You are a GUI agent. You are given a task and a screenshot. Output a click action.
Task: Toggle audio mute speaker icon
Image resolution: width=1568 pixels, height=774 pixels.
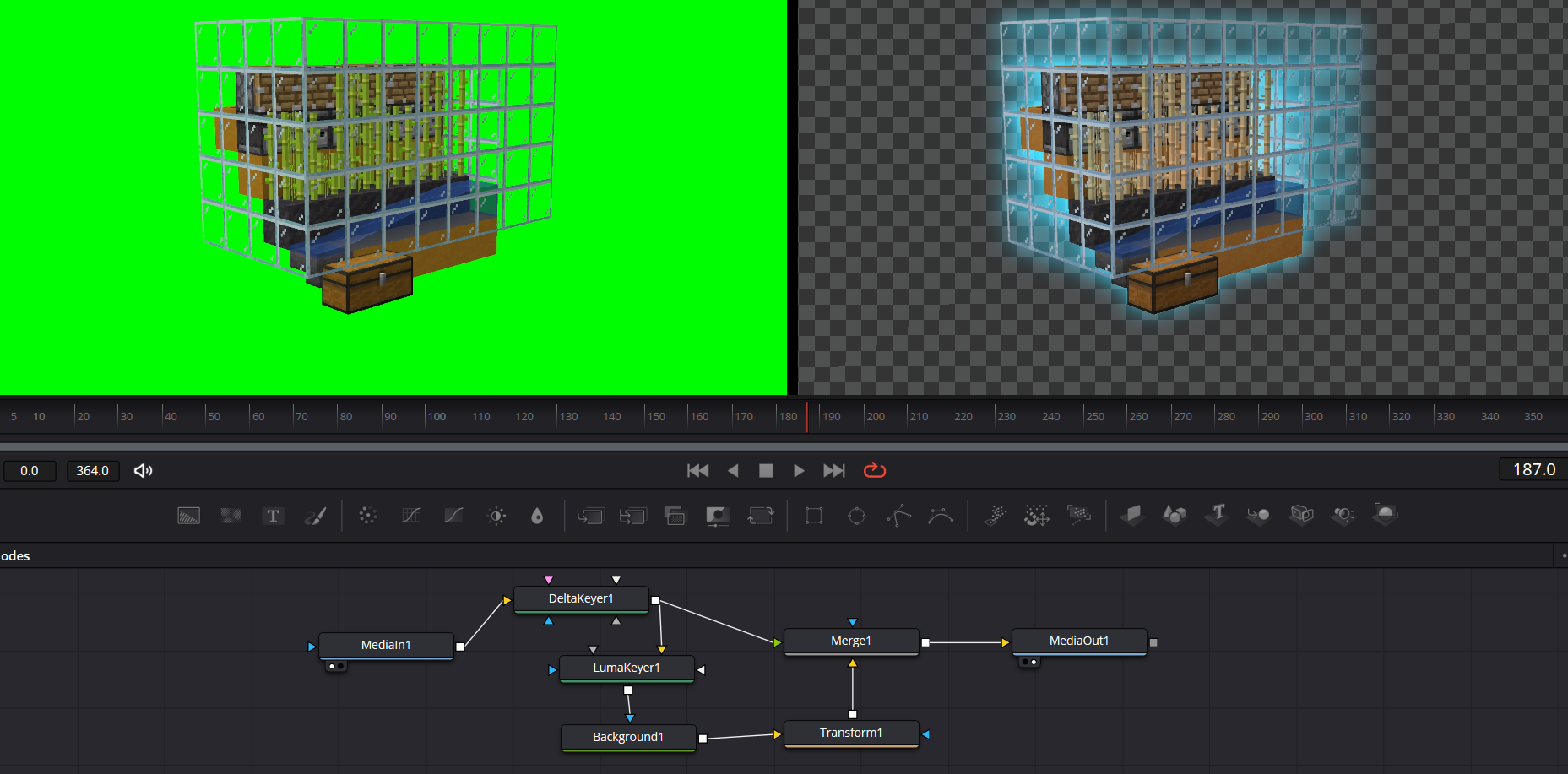(144, 470)
